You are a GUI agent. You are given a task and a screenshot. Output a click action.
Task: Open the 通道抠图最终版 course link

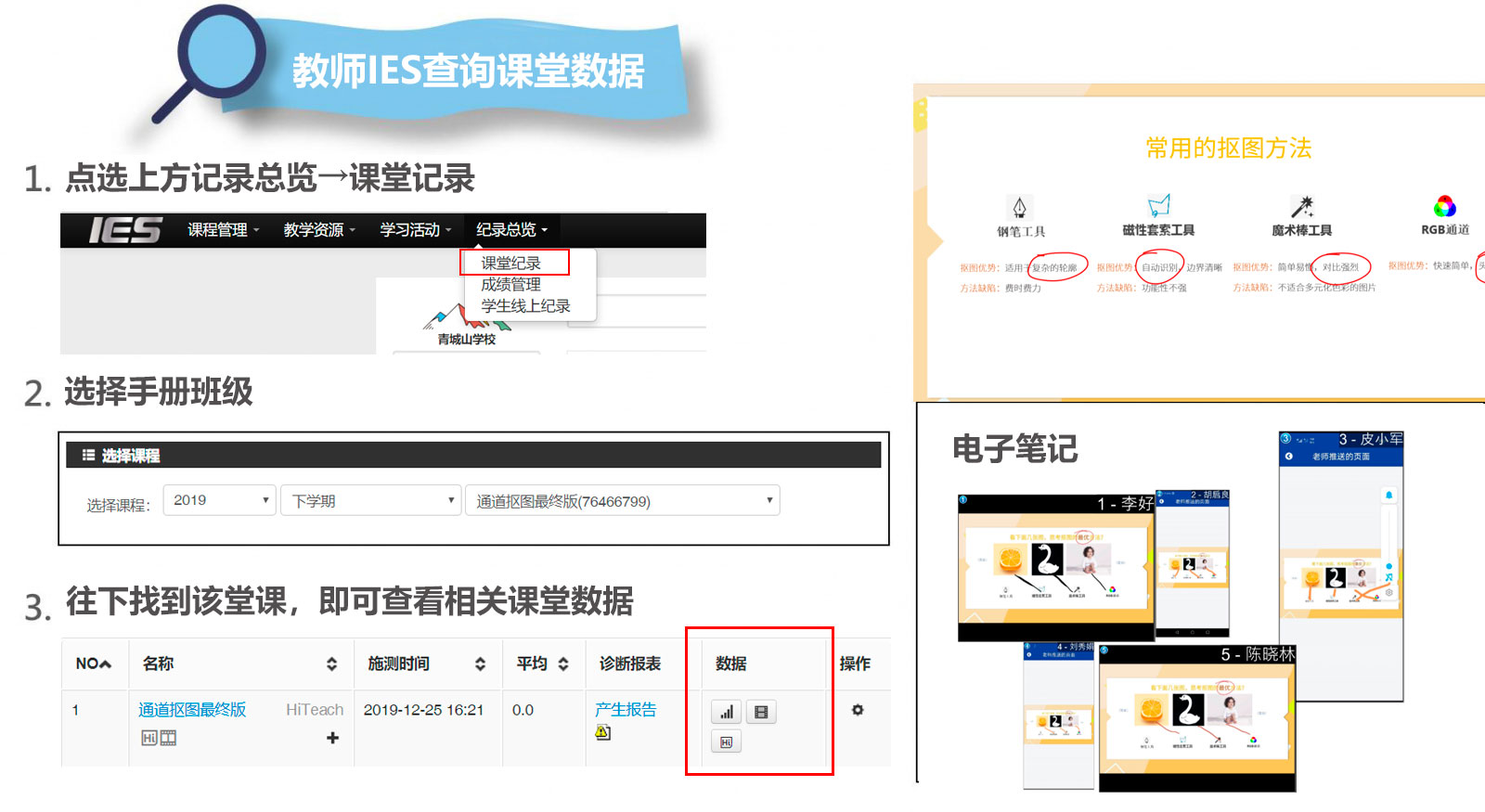(192, 710)
